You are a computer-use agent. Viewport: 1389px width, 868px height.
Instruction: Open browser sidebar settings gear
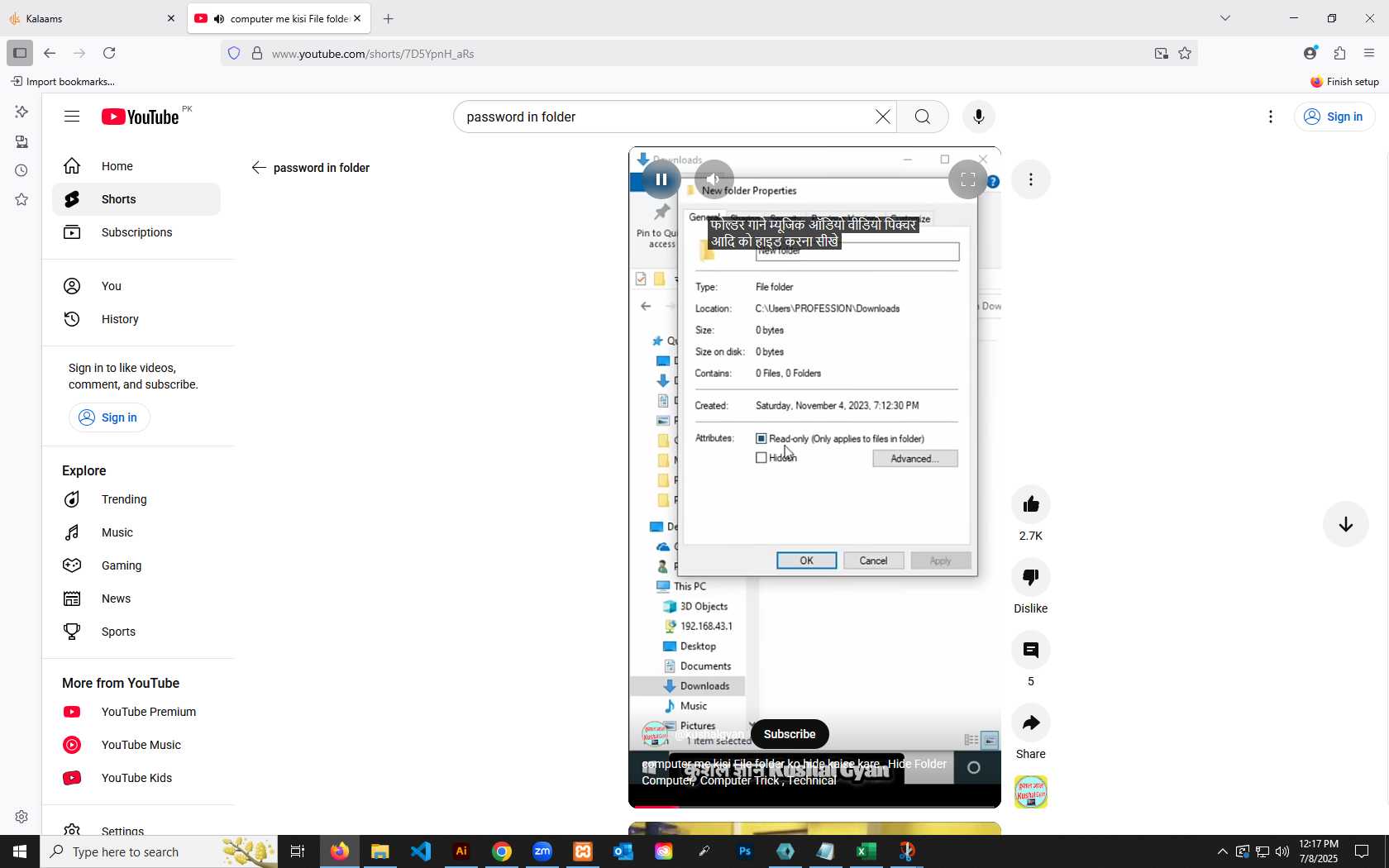(21, 817)
